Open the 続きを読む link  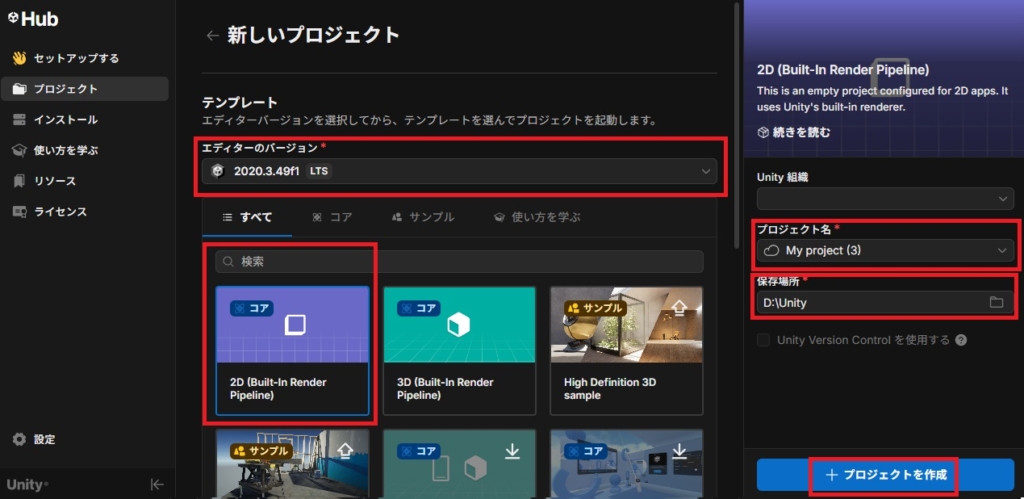coord(794,132)
